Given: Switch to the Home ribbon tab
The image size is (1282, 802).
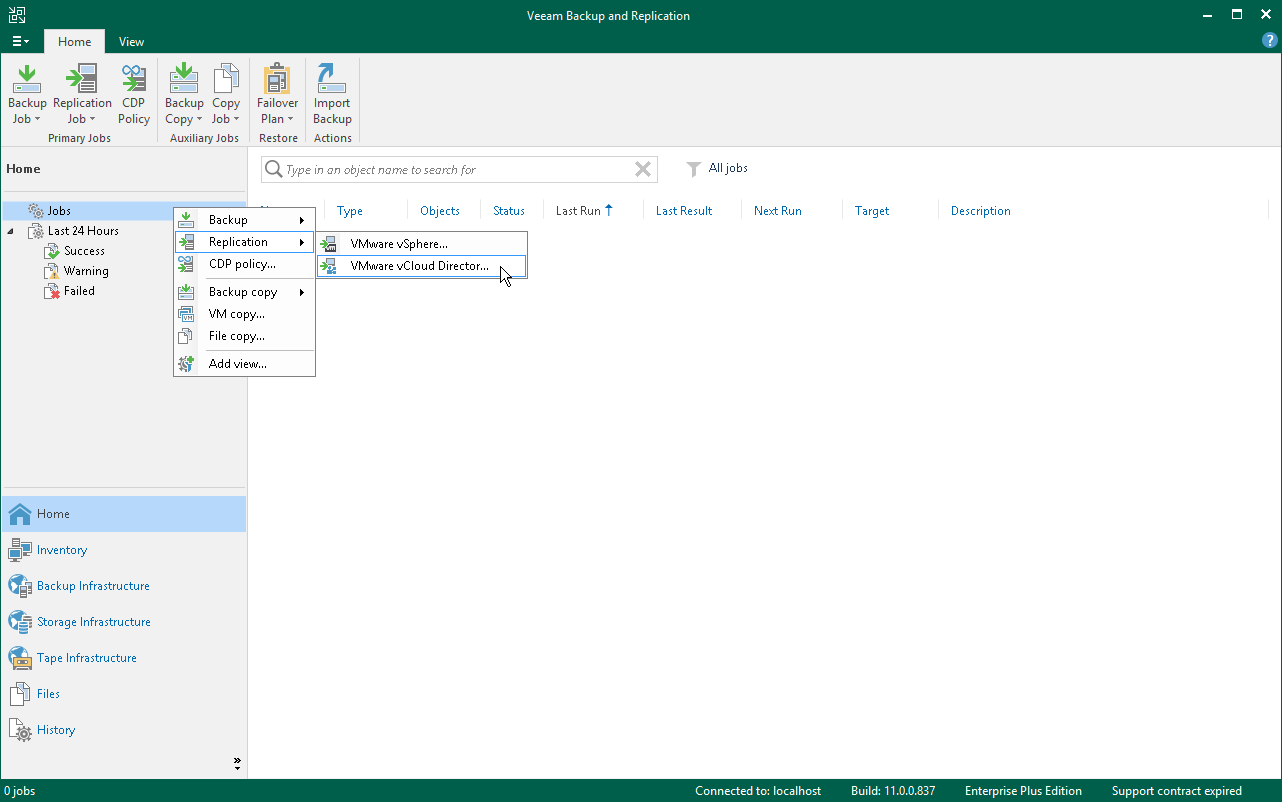Looking at the screenshot, I should tap(74, 42).
